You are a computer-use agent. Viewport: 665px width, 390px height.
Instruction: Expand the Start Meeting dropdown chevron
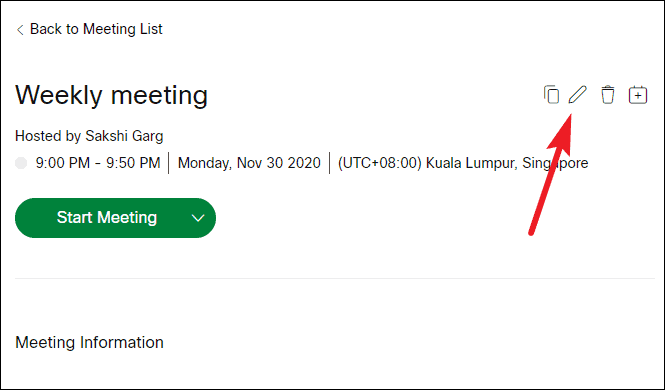[198, 218]
